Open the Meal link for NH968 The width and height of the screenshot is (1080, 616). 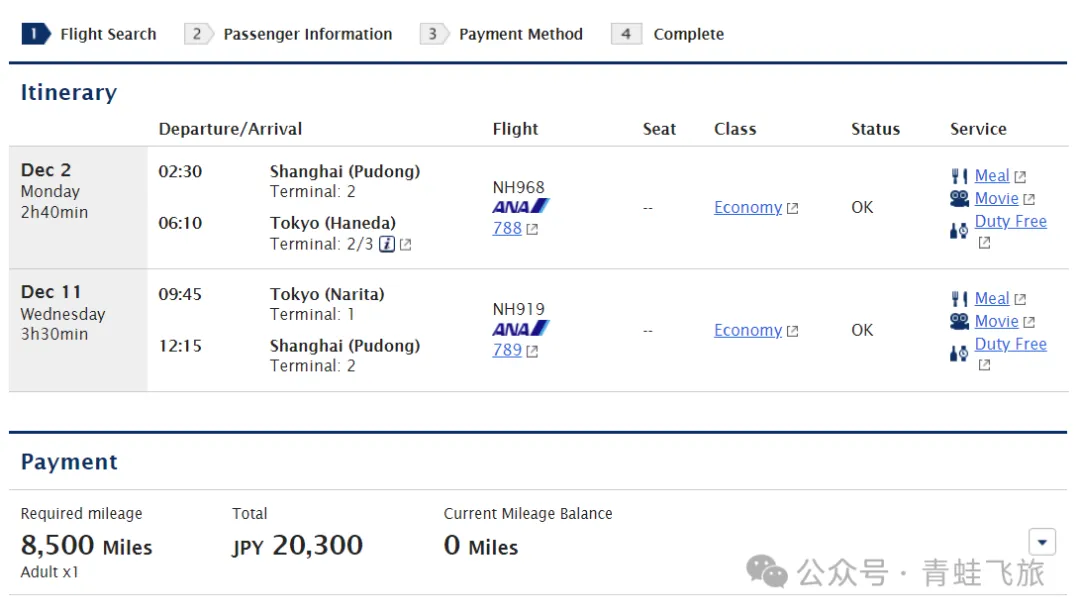click(x=992, y=176)
